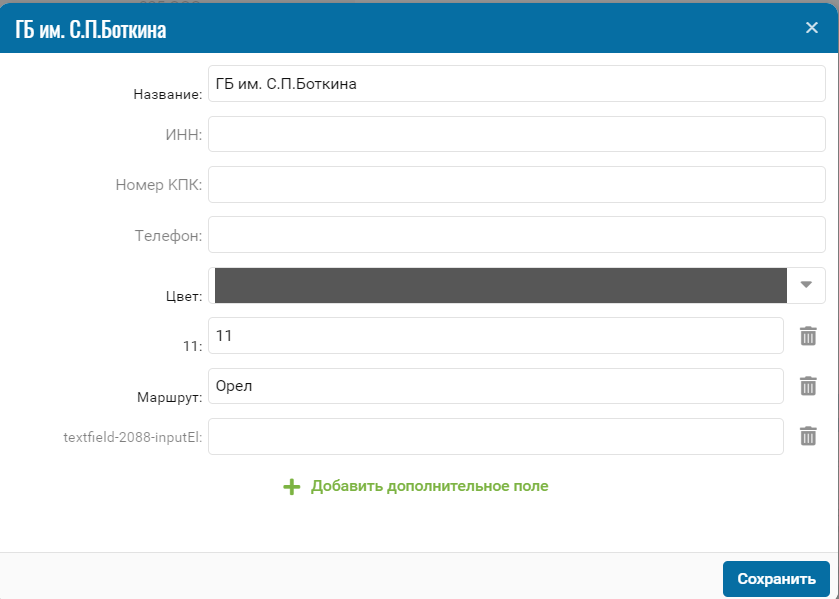
Task: Select the Номер КПК text box
Action: point(516,184)
